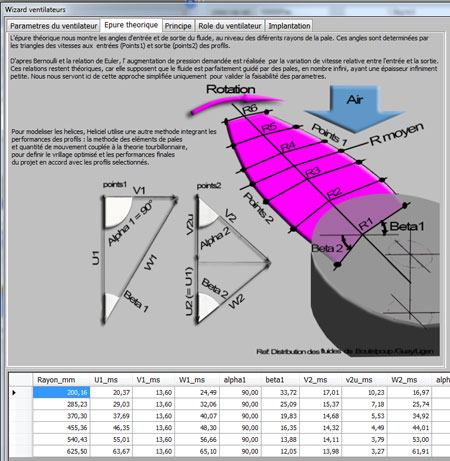Click W2_ms value 44,01

410,428
